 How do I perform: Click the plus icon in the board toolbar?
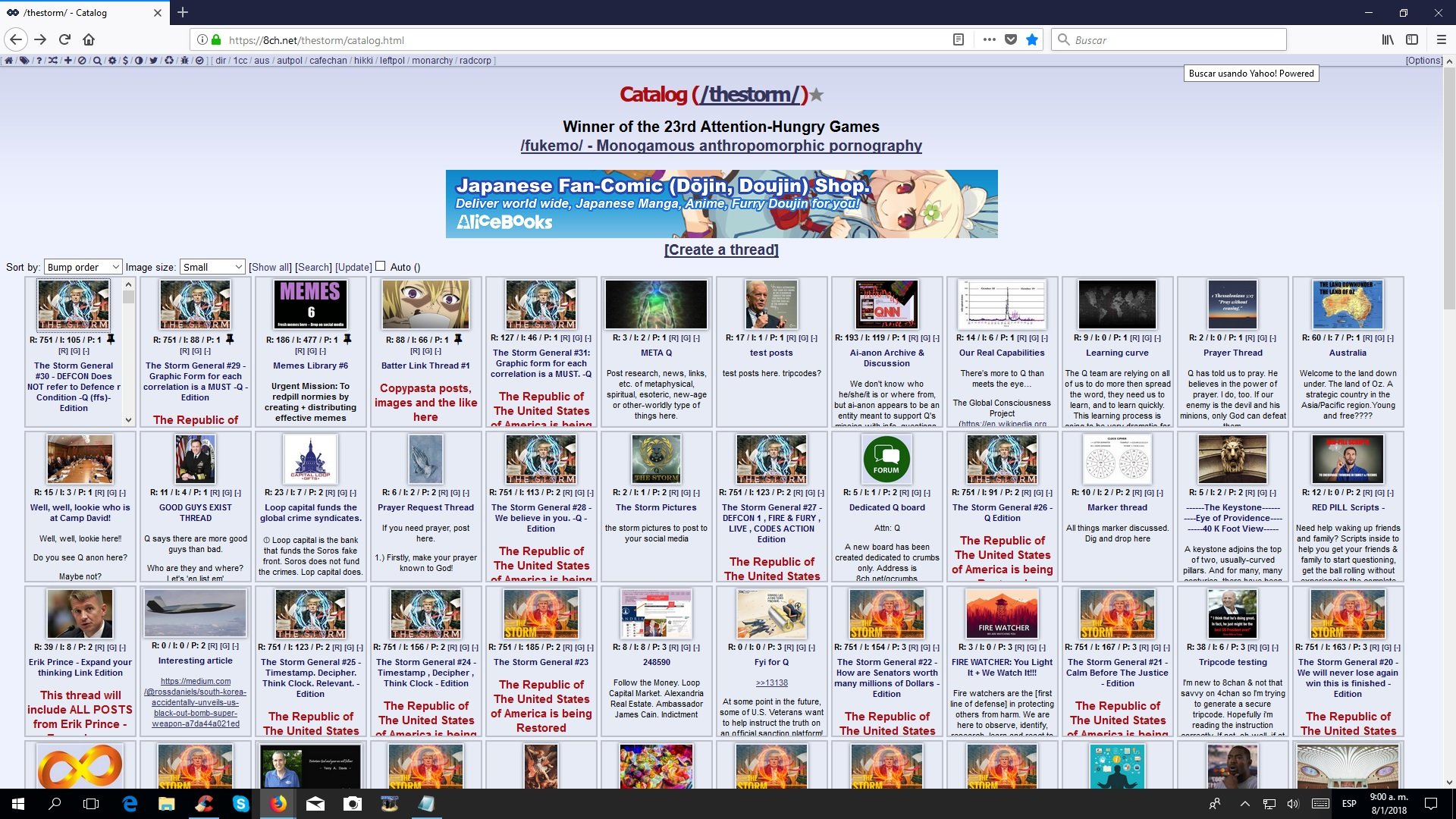click(x=68, y=61)
